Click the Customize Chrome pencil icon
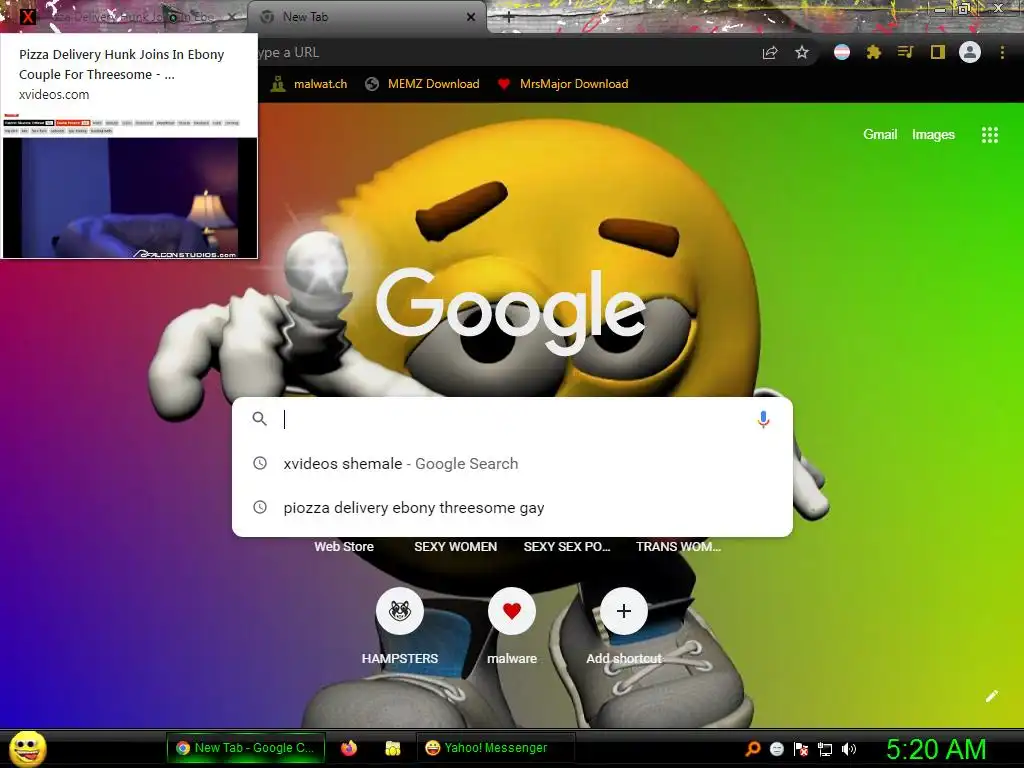 point(992,696)
